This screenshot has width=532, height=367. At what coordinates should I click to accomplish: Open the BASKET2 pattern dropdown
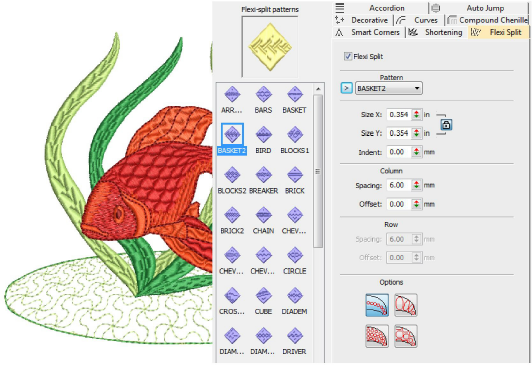pos(389,89)
